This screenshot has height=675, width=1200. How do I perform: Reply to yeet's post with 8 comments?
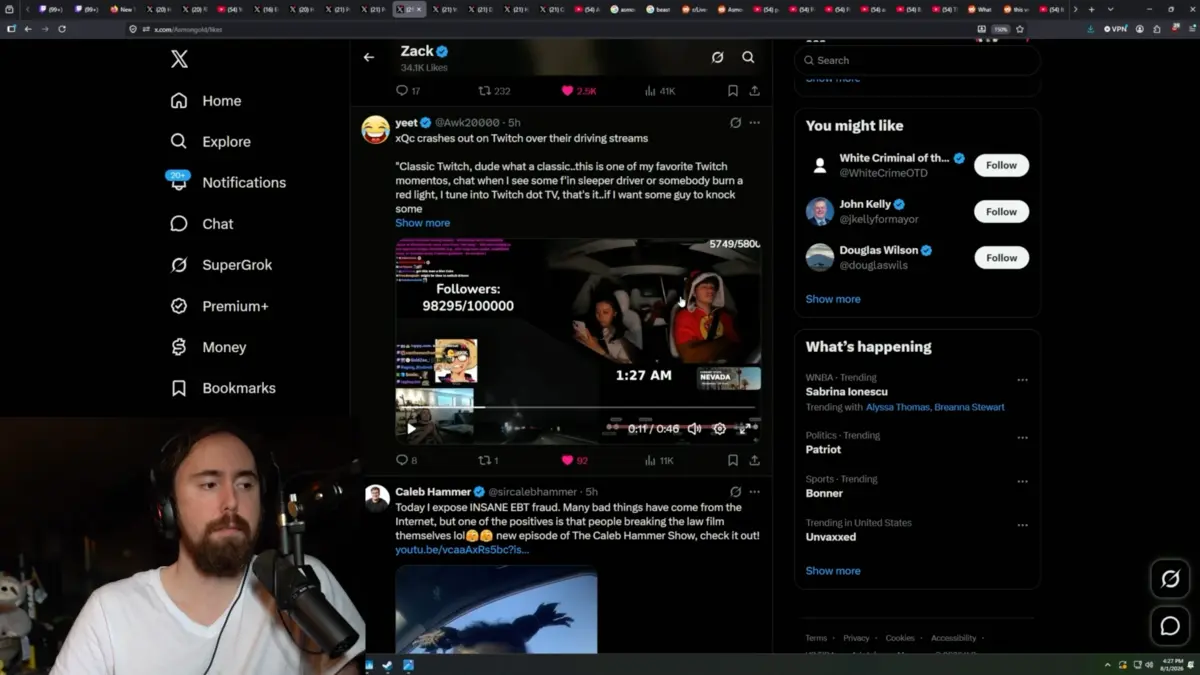tap(407, 461)
